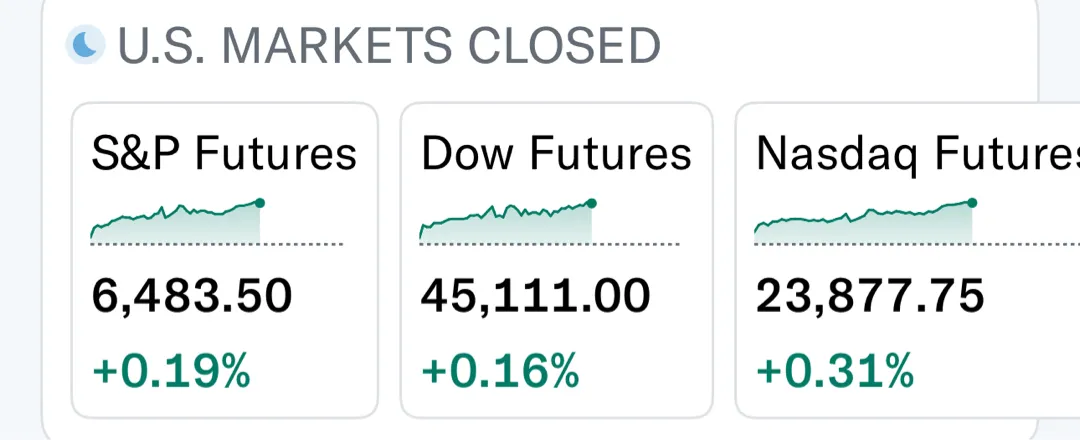Viewport: 1080px width, 440px height.
Task: Click the moon icon beside markets status
Action: [87, 44]
